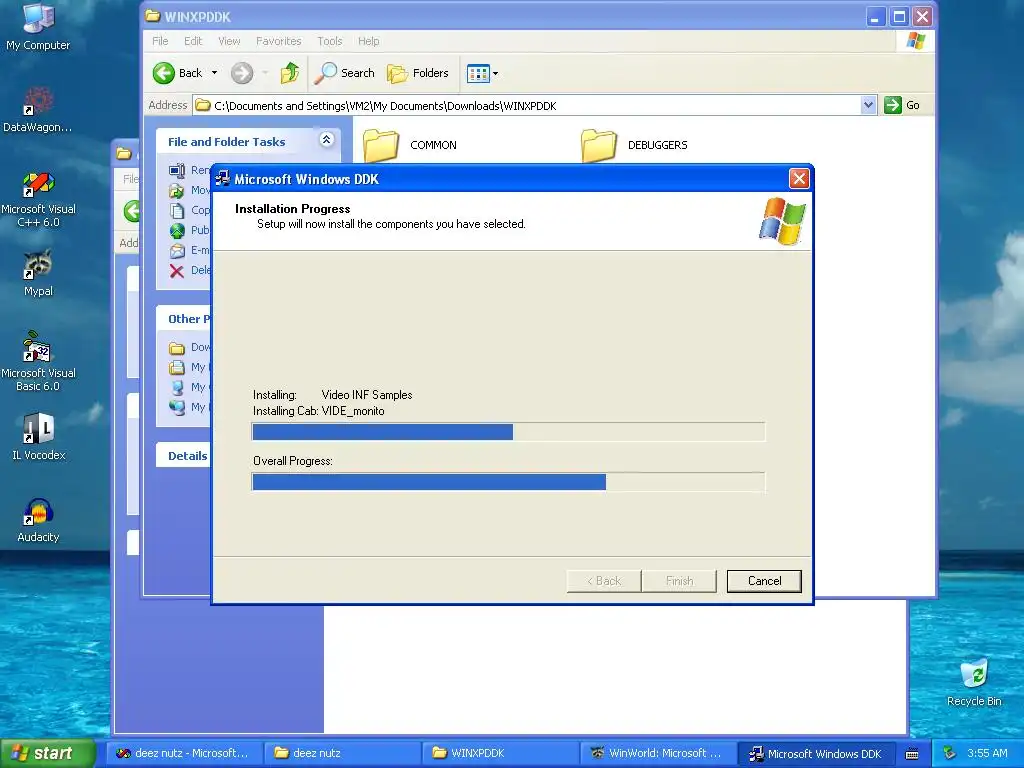Screen dimensions: 1024x768
Task: Open the Help menu
Action: point(368,41)
